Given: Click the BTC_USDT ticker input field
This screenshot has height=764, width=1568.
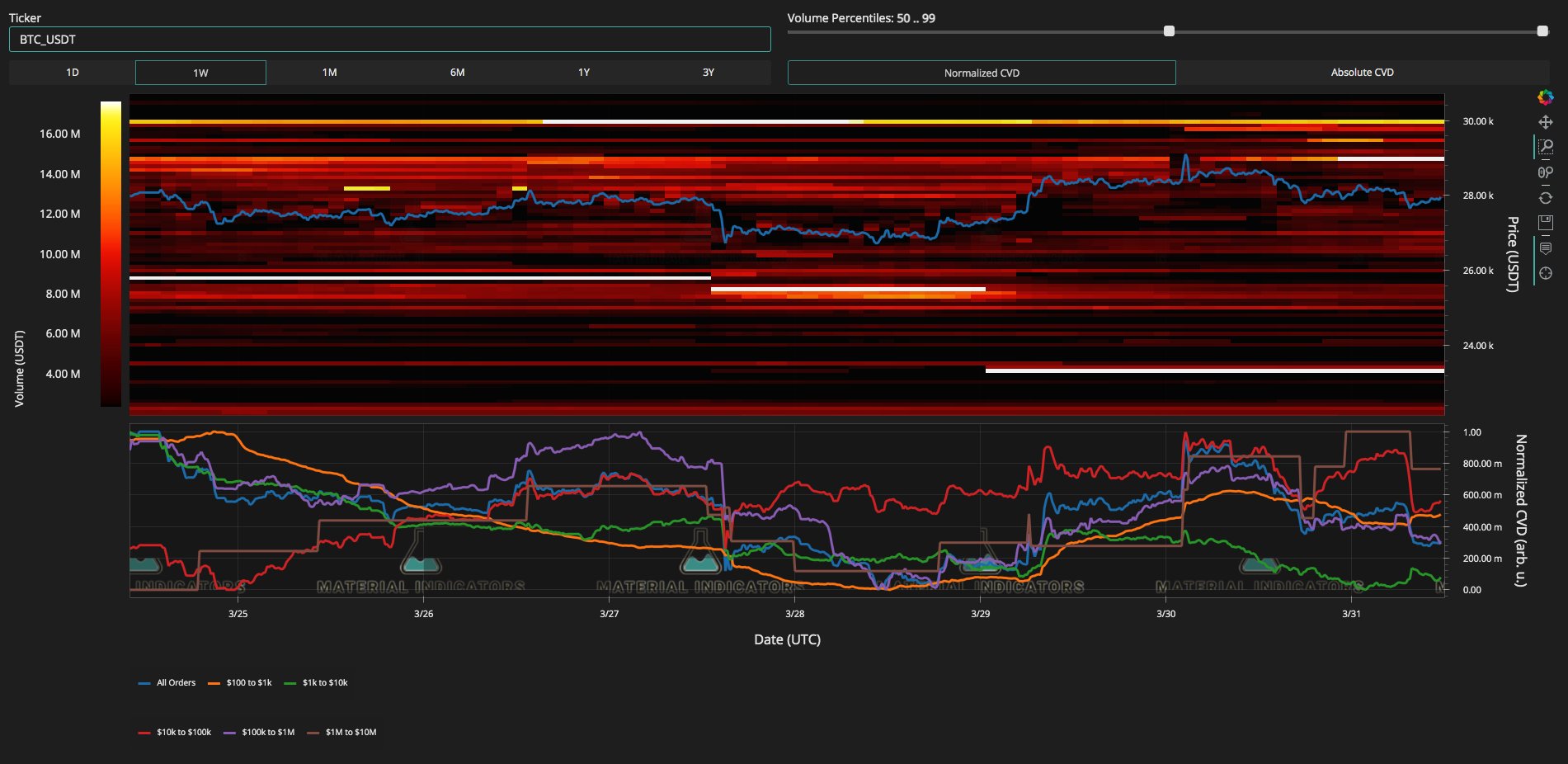Looking at the screenshot, I should tap(389, 40).
